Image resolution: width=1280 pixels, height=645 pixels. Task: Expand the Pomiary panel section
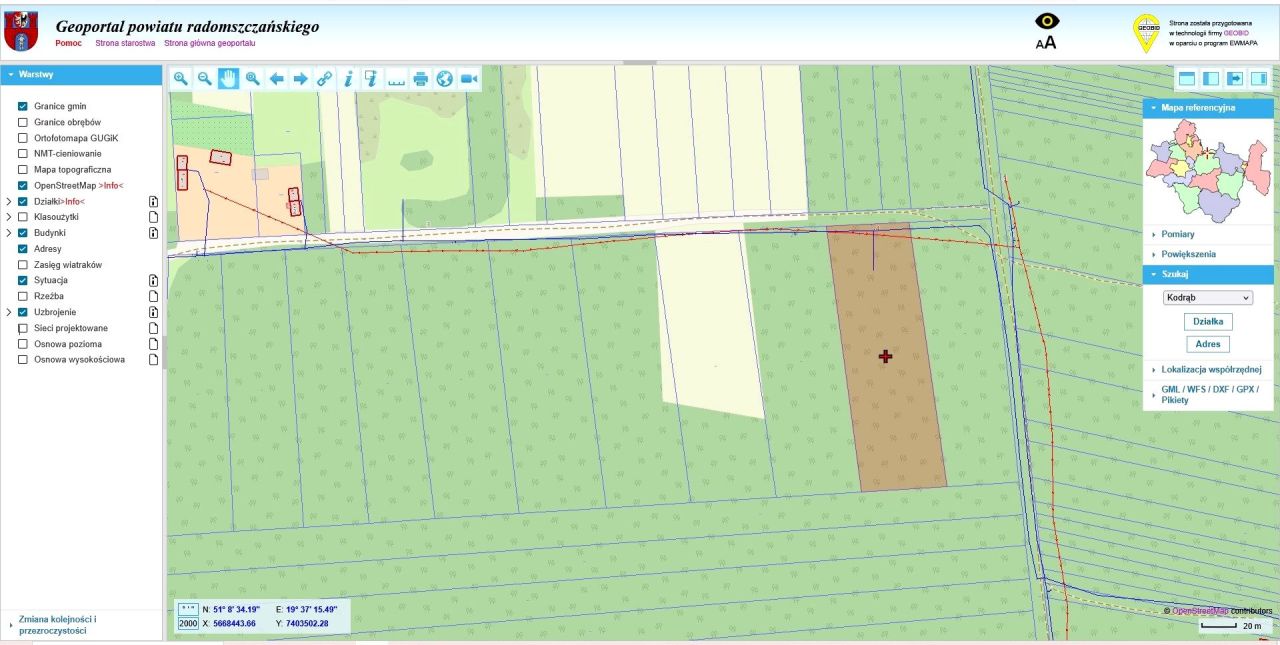point(1177,234)
